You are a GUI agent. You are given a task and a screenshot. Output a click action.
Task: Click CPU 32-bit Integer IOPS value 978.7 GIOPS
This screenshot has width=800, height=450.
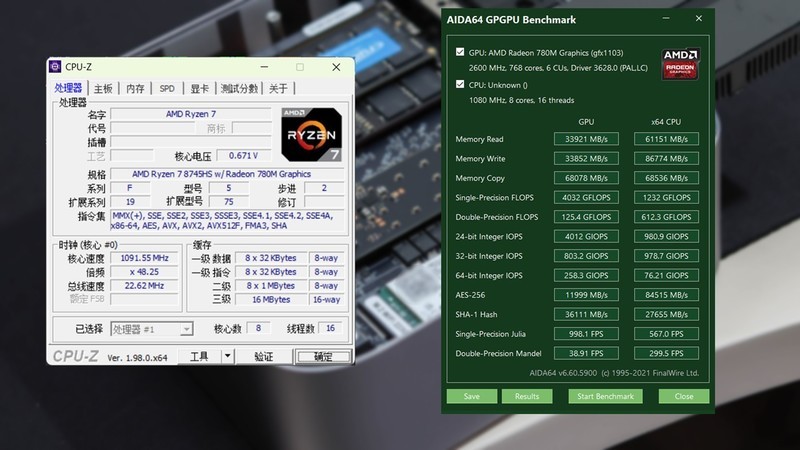coord(666,256)
